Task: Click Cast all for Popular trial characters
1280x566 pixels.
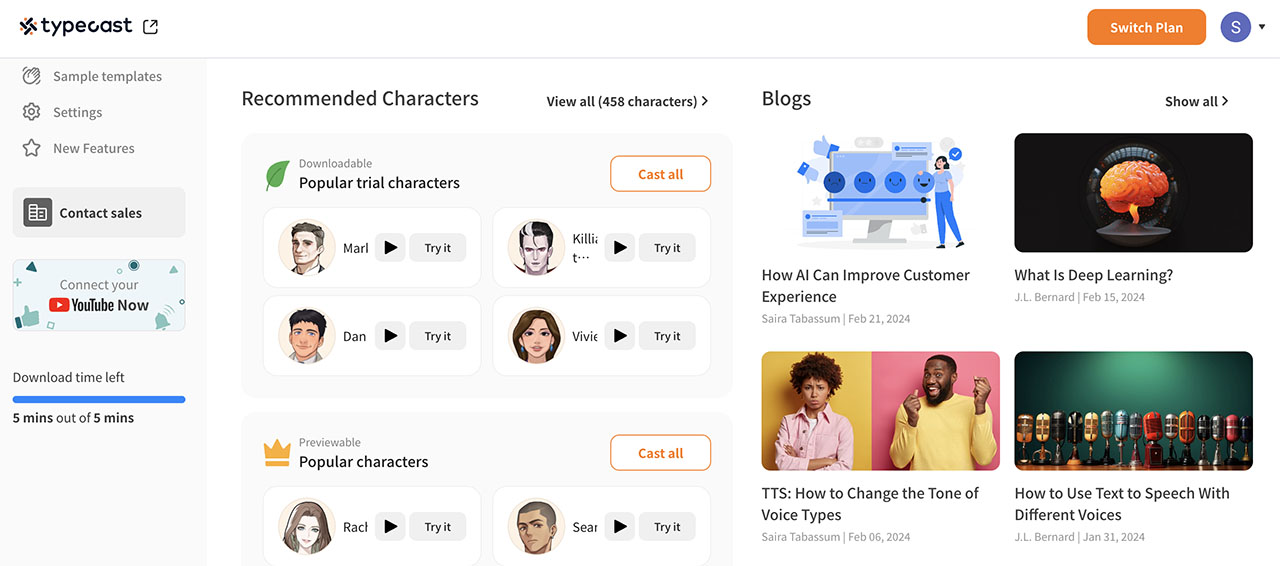Action: 660,174
